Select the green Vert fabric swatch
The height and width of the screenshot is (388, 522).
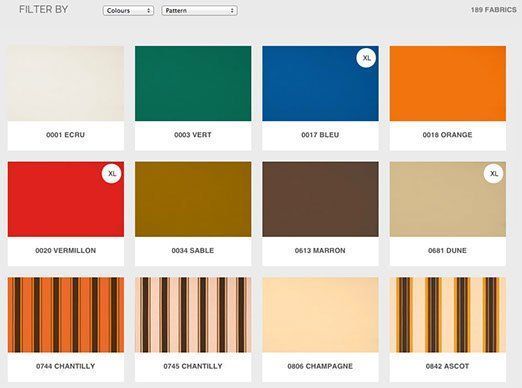[x=193, y=83]
